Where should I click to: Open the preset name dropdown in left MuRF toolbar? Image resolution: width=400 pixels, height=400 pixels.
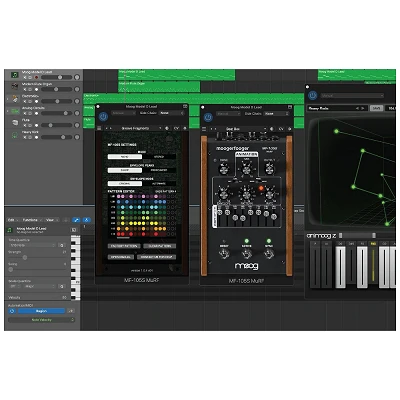(137, 128)
